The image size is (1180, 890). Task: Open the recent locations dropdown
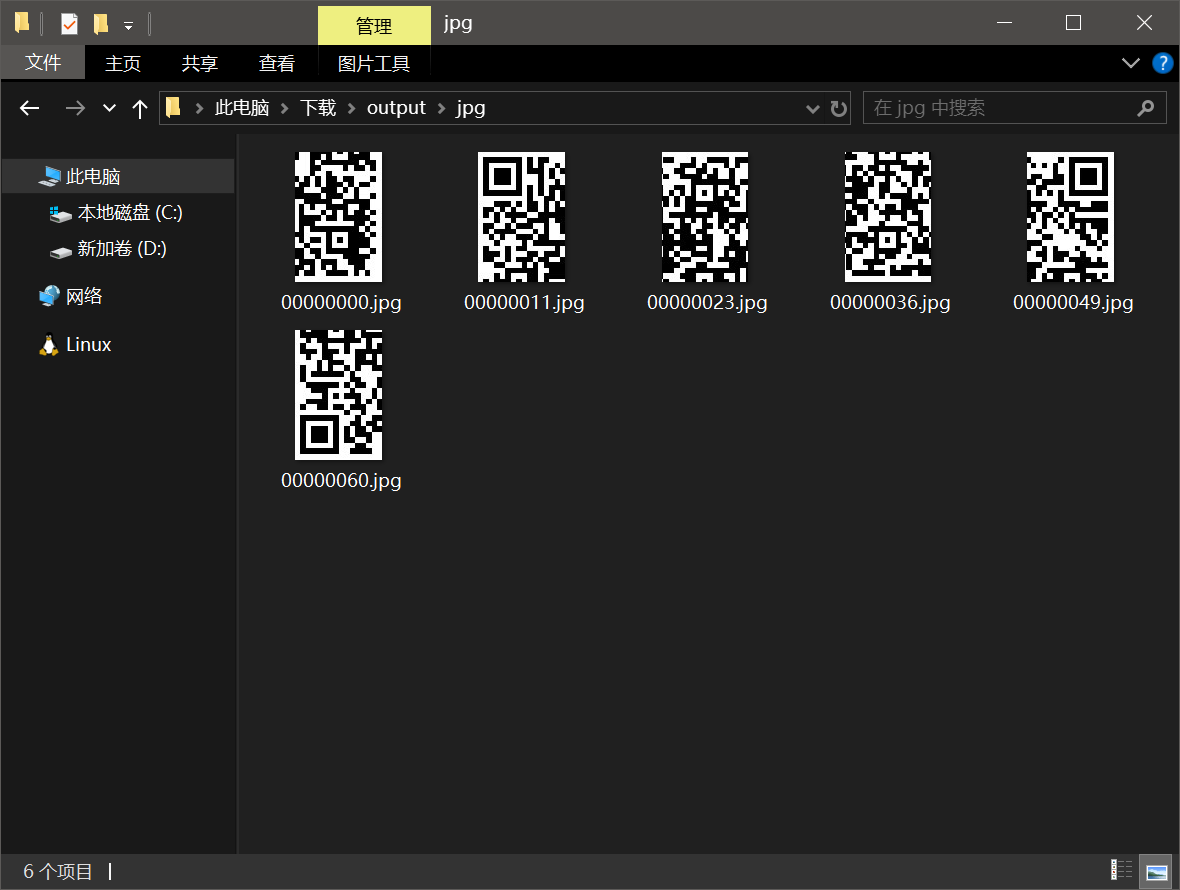[109, 108]
